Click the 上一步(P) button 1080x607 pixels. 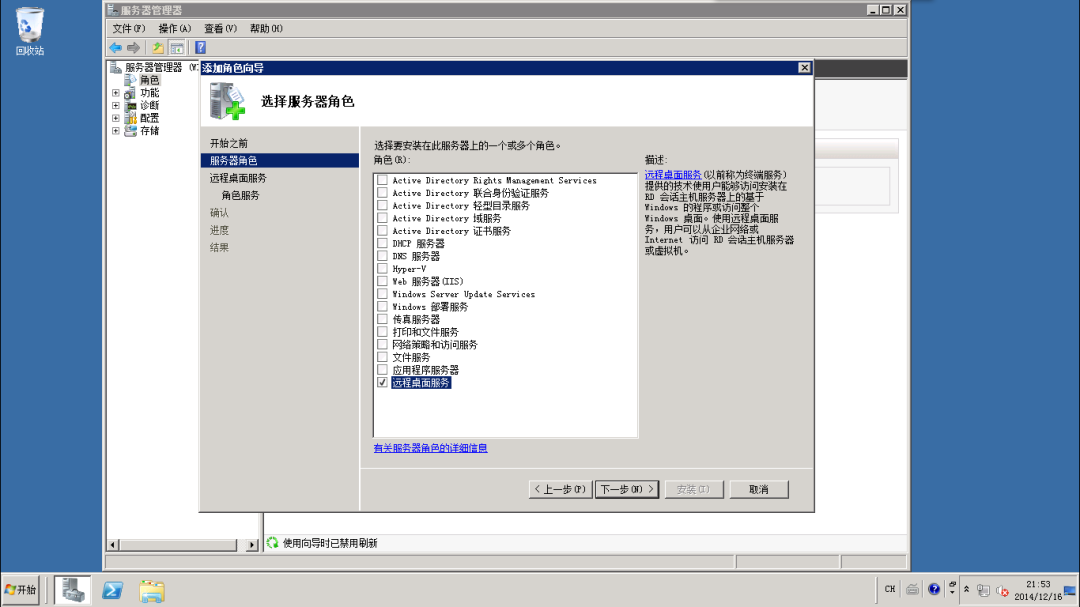[x=560, y=489]
